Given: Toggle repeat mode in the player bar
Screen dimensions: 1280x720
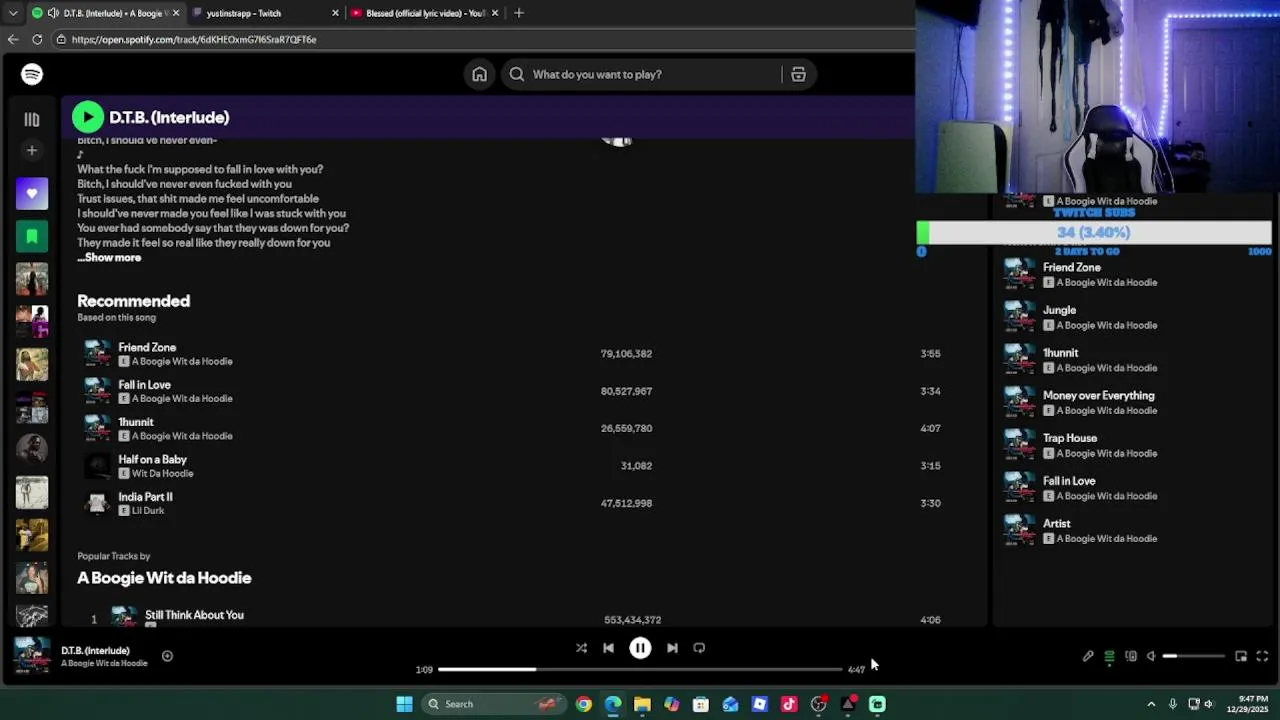Looking at the screenshot, I should pyautogui.click(x=699, y=648).
